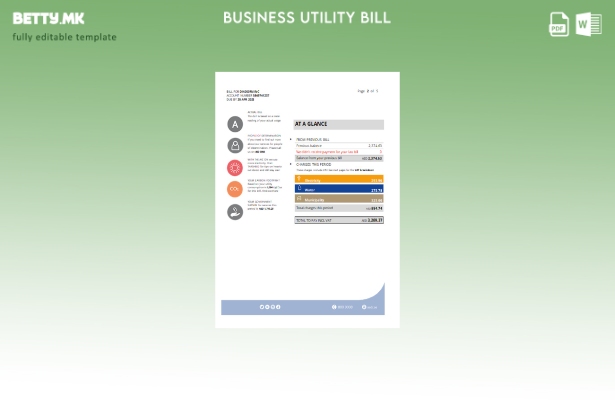Click the orange Electricity charge row

(339, 179)
